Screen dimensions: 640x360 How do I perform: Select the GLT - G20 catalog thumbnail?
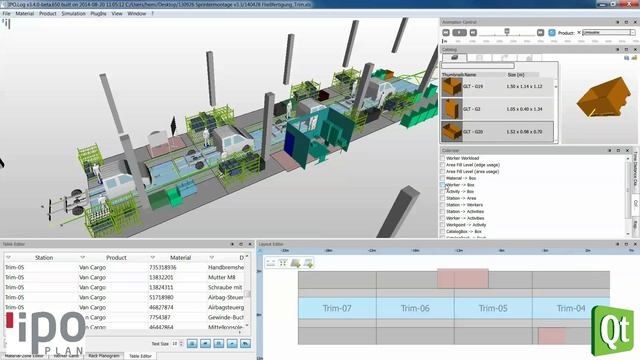pyautogui.click(x=452, y=132)
